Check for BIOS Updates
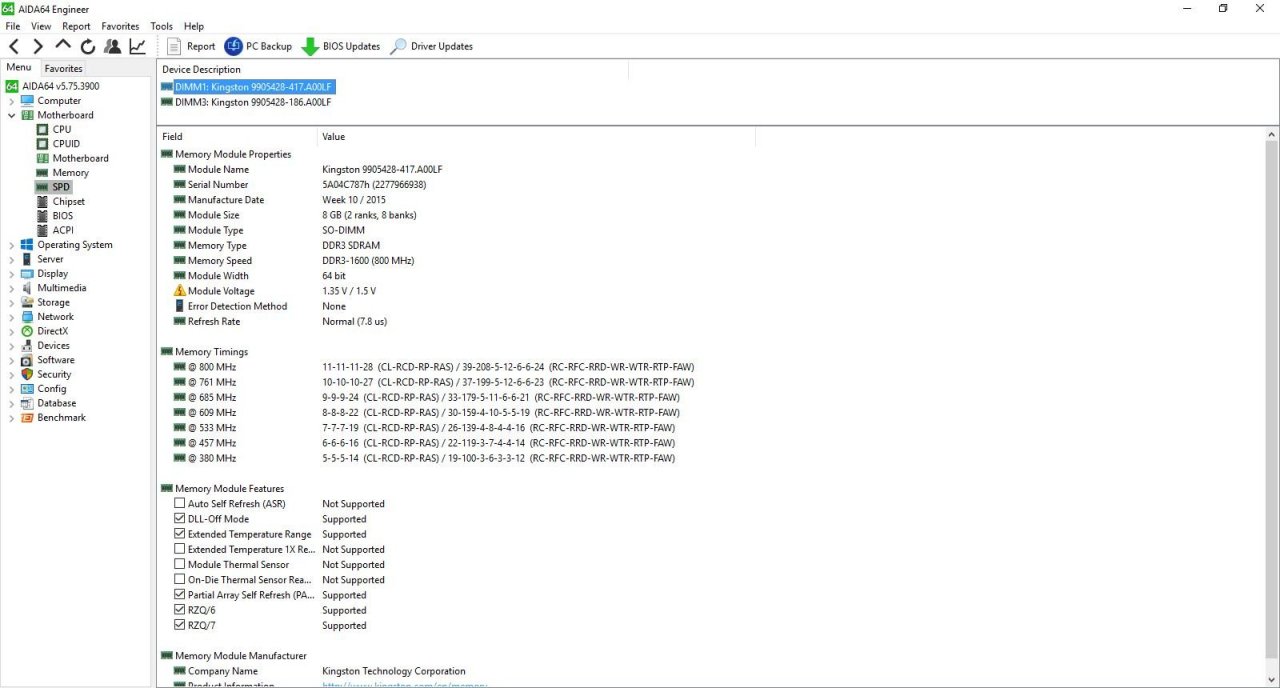The height and width of the screenshot is (688, 1280). point(341,46)
